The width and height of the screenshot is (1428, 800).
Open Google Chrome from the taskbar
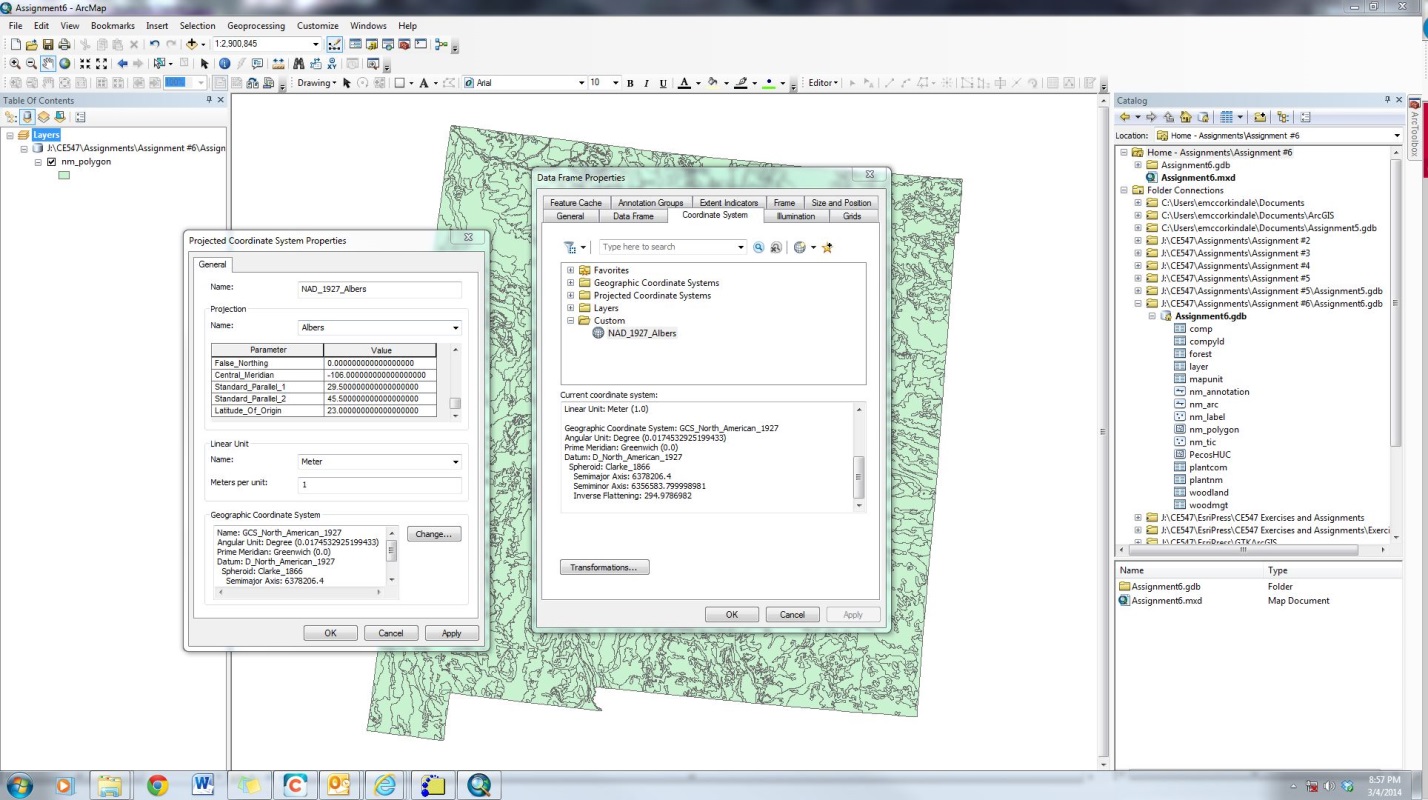pos(157,785)
